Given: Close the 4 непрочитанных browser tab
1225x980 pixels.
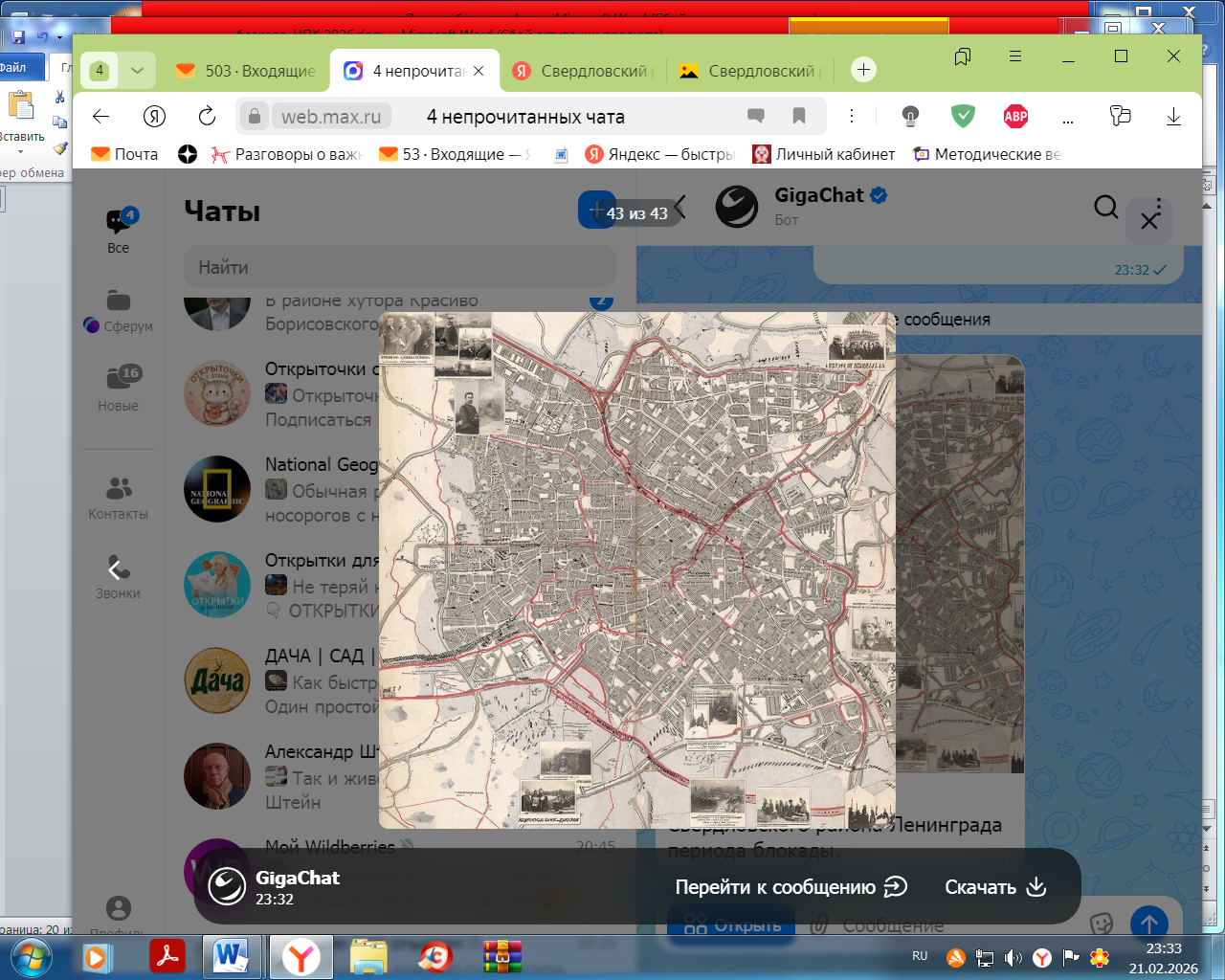Looking at the screenshot, I should click(479, 71).
